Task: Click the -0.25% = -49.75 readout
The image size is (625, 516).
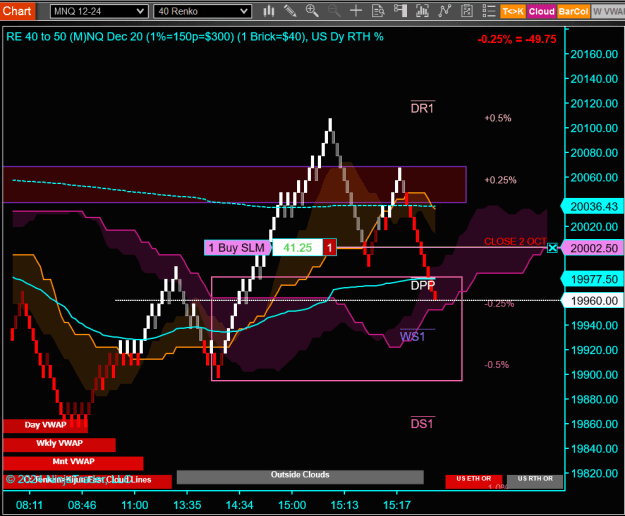Action: point(517,39)
